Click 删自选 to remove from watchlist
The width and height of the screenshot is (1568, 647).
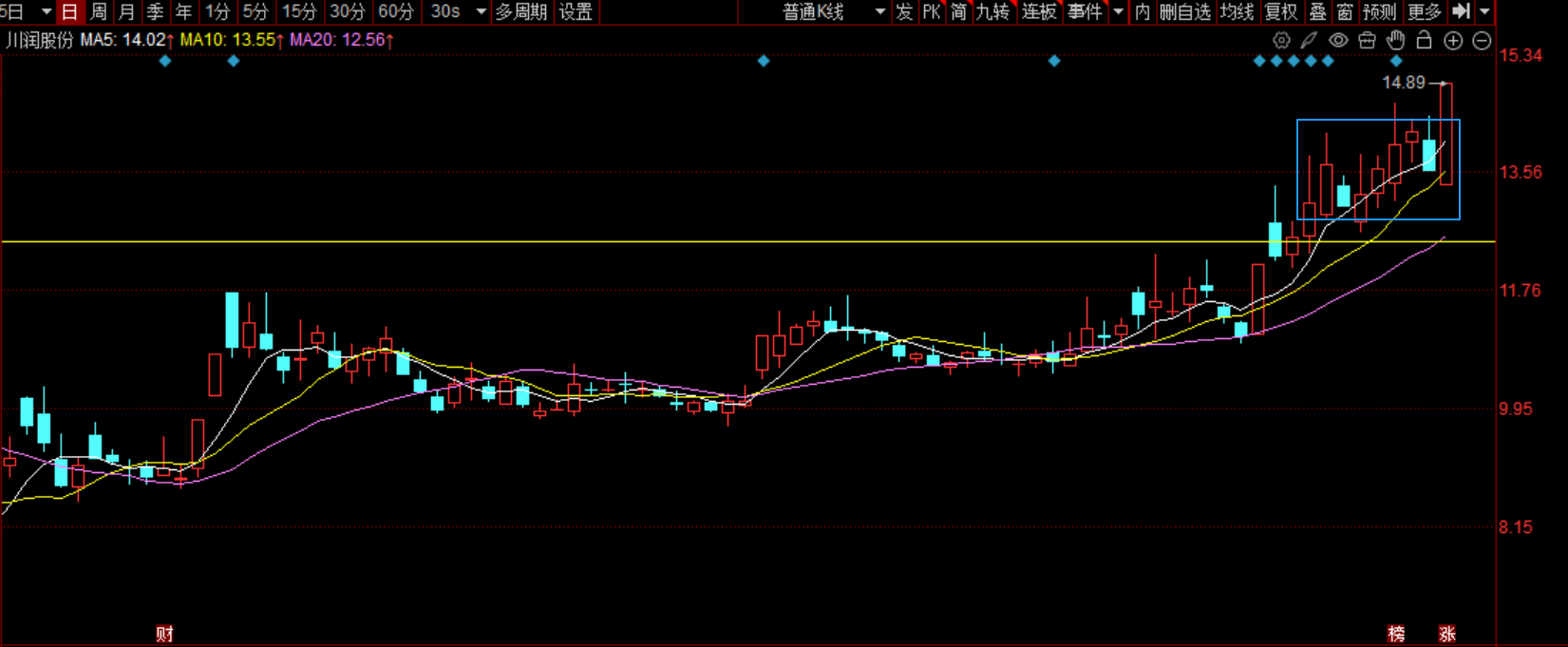pos(1185,11)
